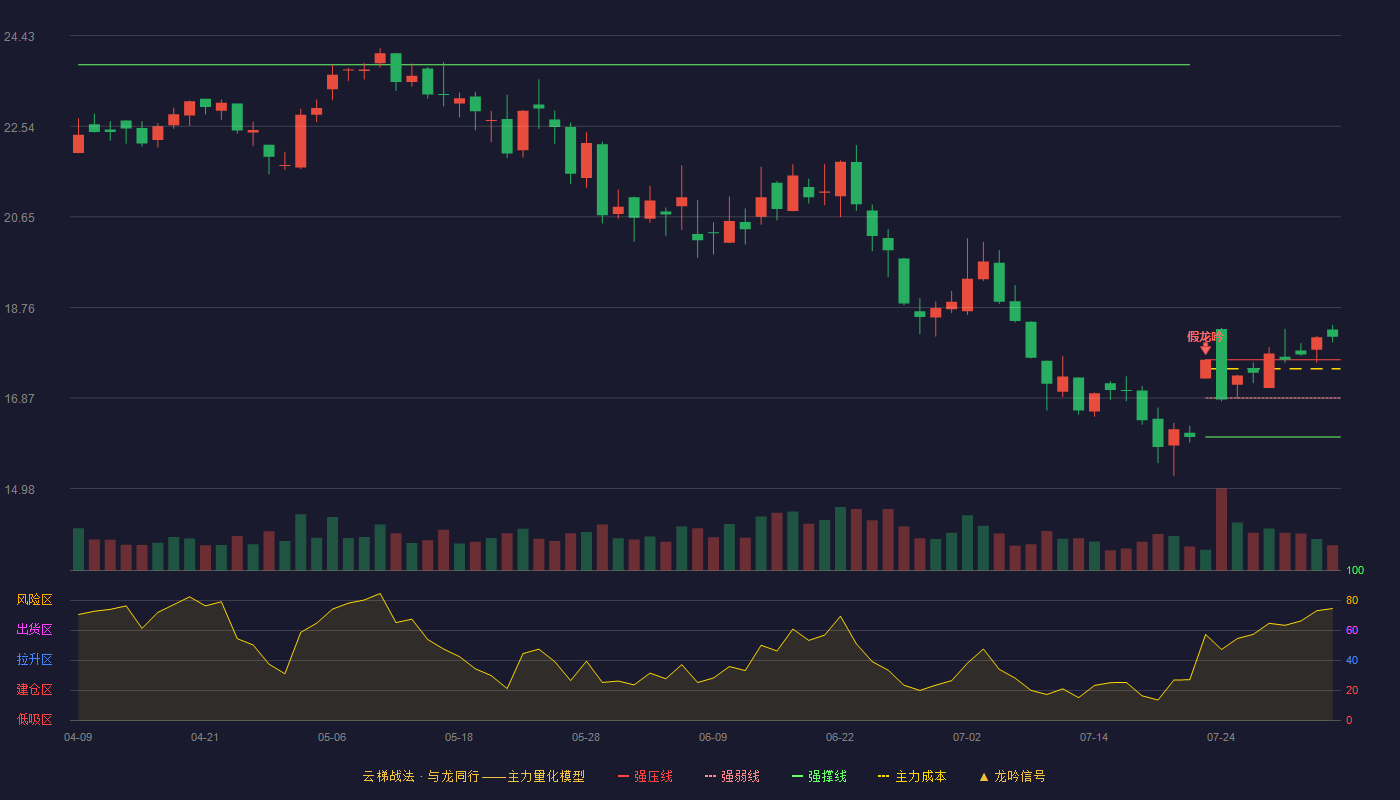The width and height of the screenshot is (1400, 800).
Task: Click the 16.87 price axis label
Action: pos(19,399)
